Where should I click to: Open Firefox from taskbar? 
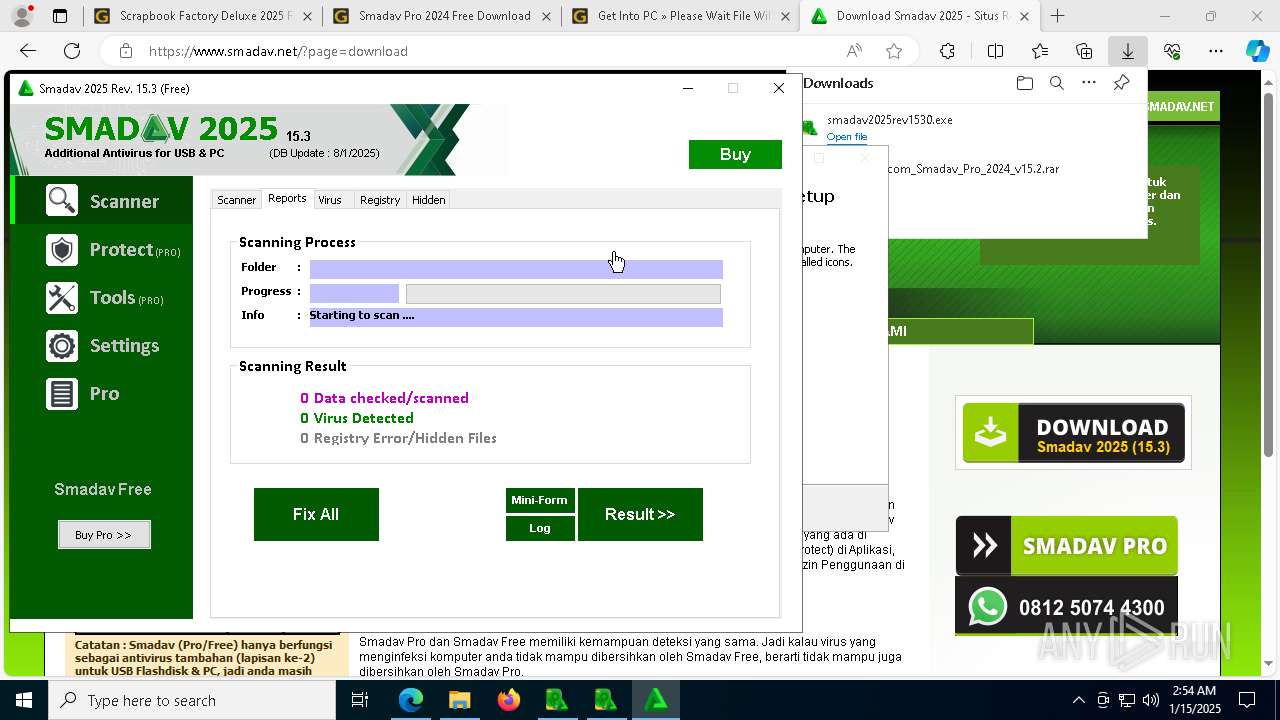click(508, 700)
